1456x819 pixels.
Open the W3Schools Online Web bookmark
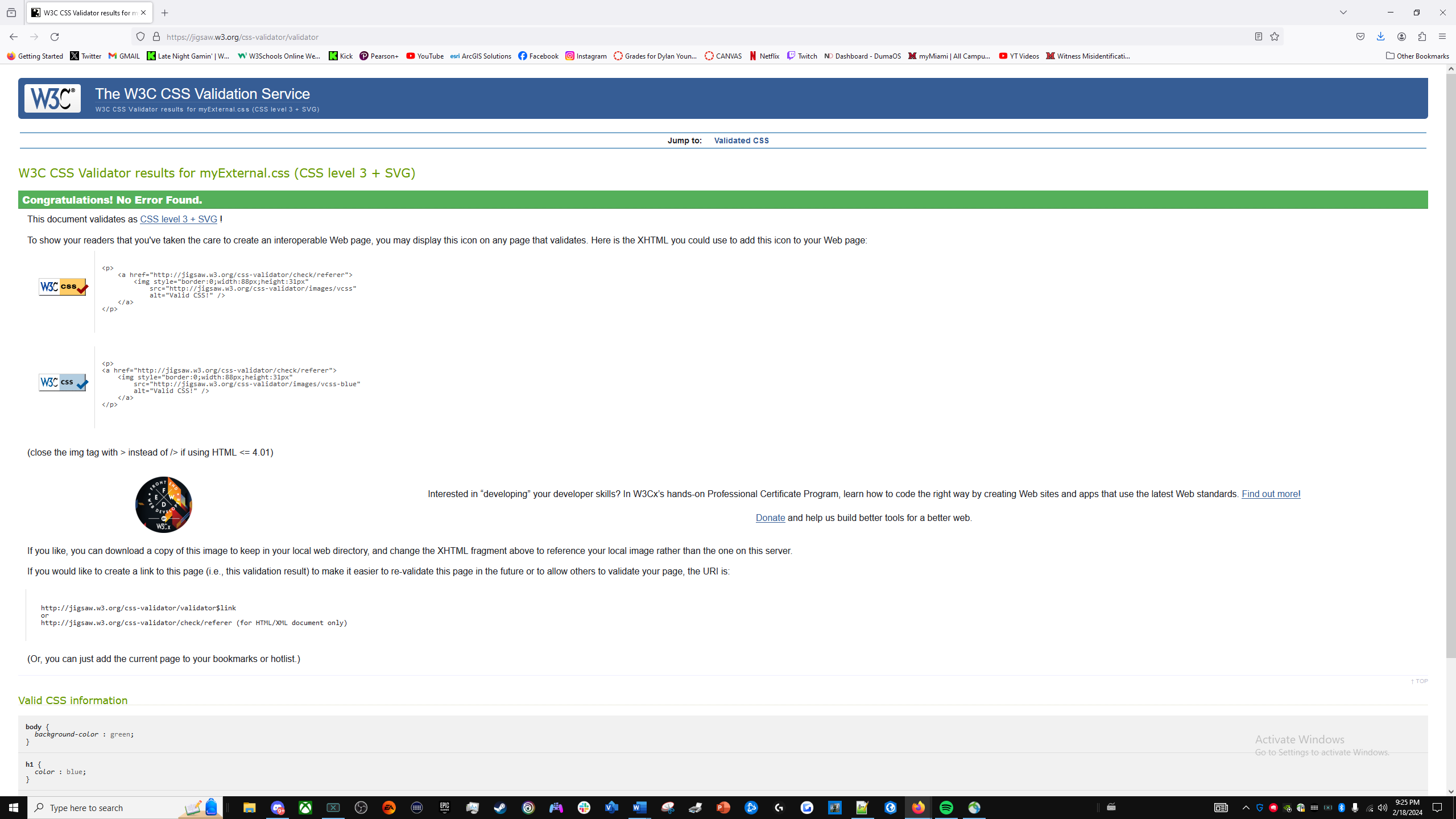[279, 56]
